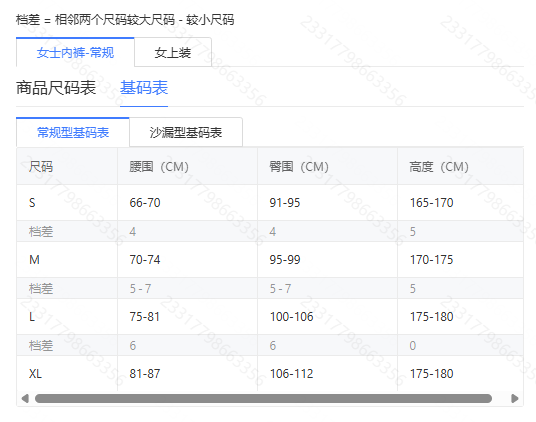Select the XL size row label

point(35,374)
